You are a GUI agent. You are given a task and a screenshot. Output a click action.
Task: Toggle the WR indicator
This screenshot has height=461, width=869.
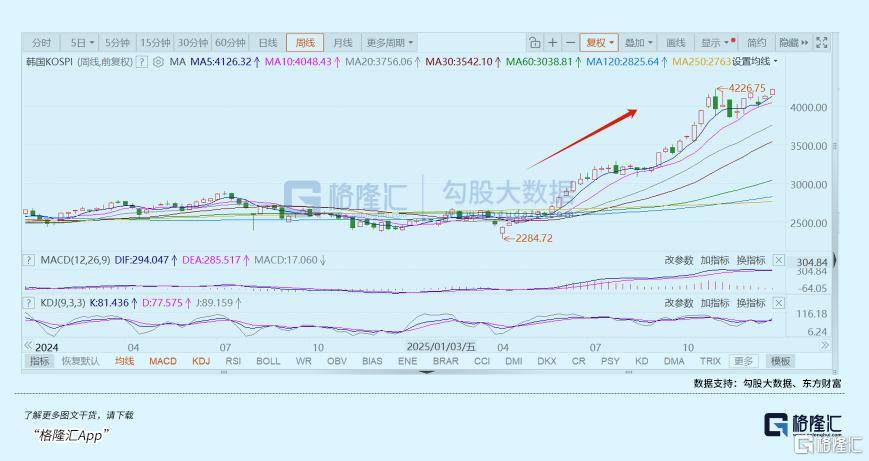pyautogui.click(x=304, y=361)
